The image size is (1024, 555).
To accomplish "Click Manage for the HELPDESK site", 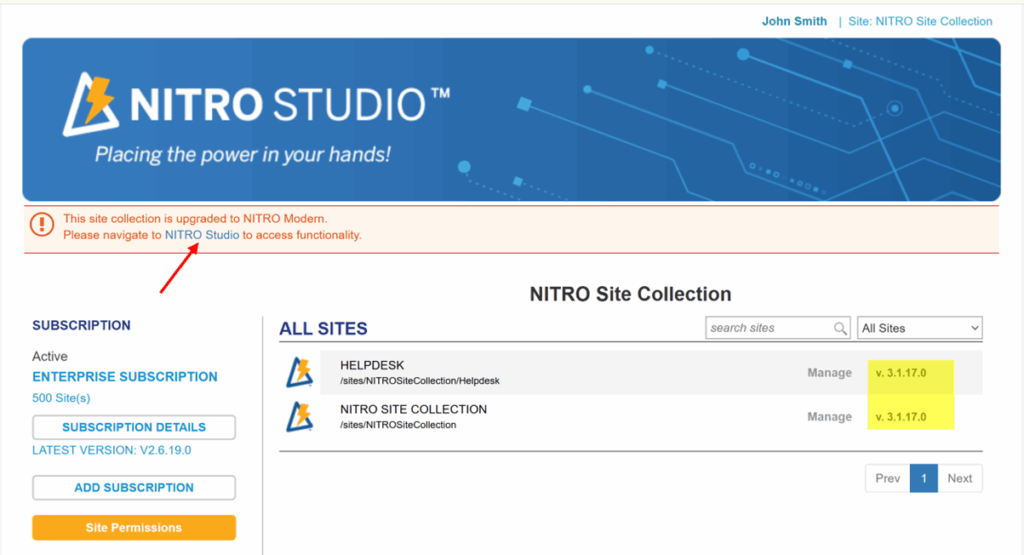I will [829, 373].
